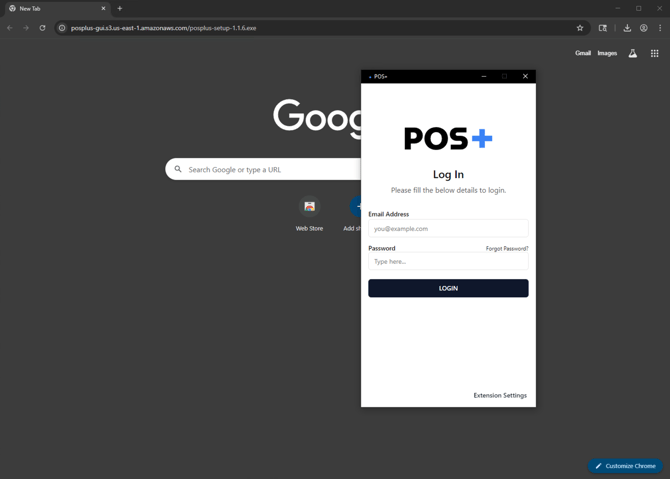Open Search Labs flask icon
Image resolution: width=670 pixels, height=479 pixels.
click(x=633, y=53)
